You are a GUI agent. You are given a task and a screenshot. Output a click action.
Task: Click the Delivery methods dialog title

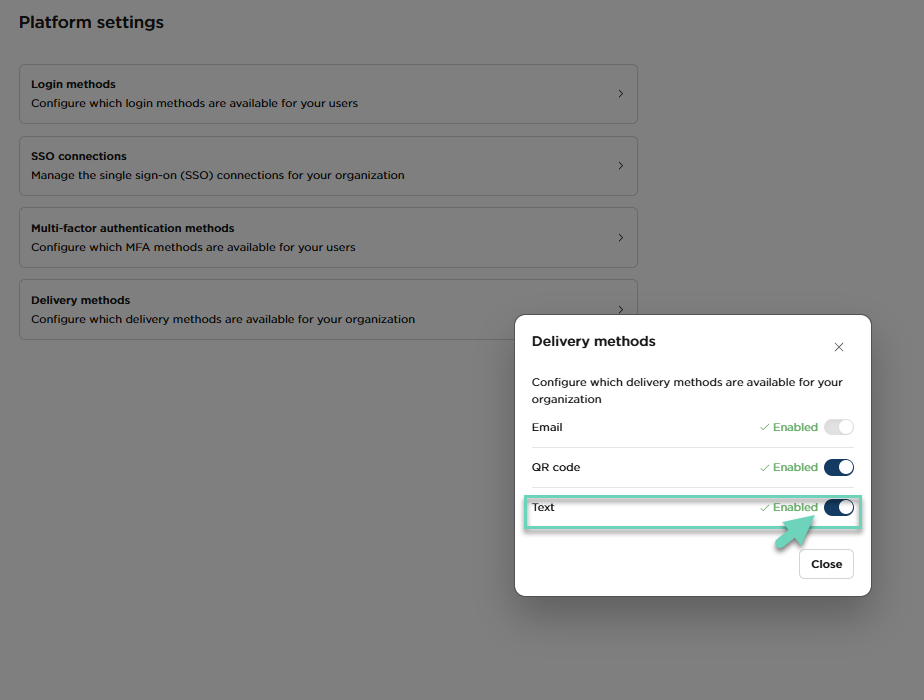pyautogui.click(x=593, y=342)
